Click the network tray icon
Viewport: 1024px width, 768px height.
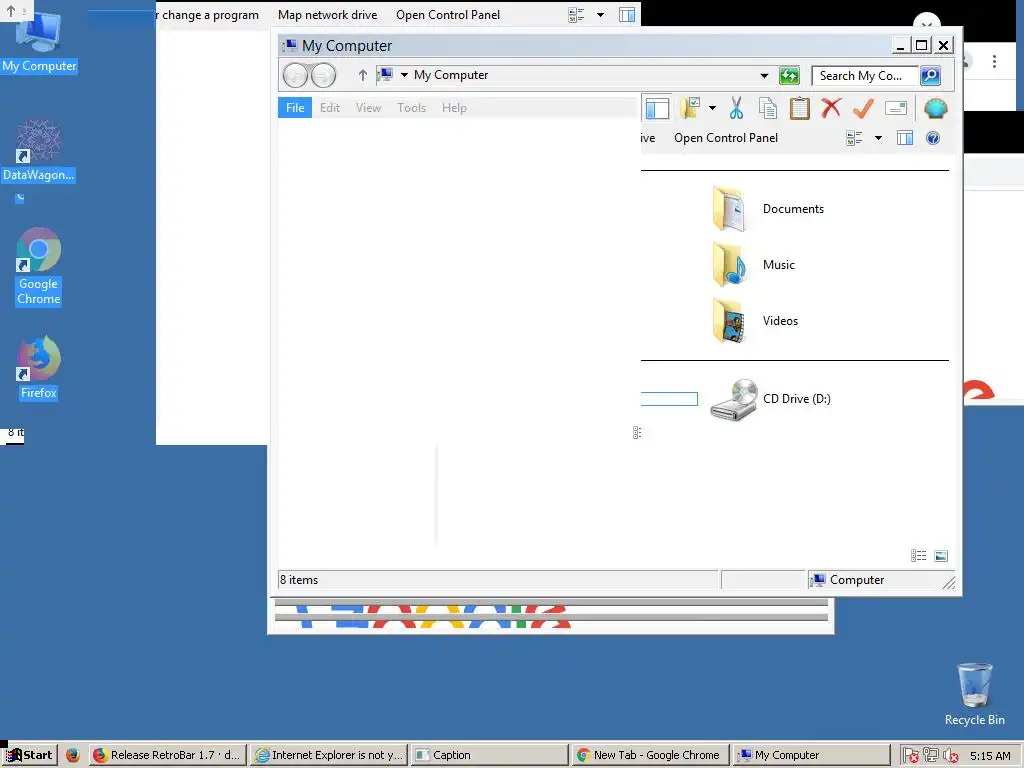931,755
